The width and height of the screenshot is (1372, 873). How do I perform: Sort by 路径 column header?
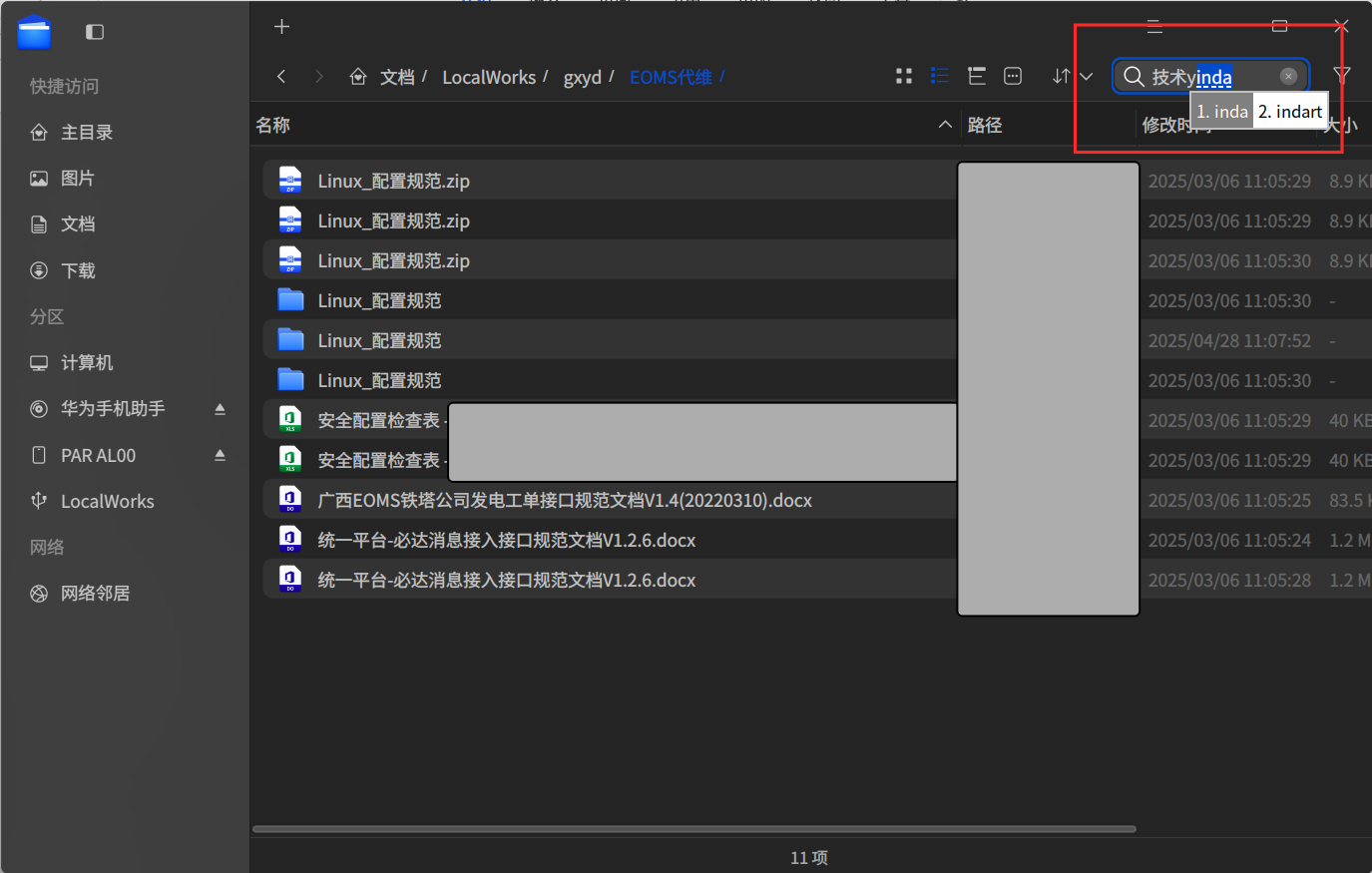click(x=985, y=125)
